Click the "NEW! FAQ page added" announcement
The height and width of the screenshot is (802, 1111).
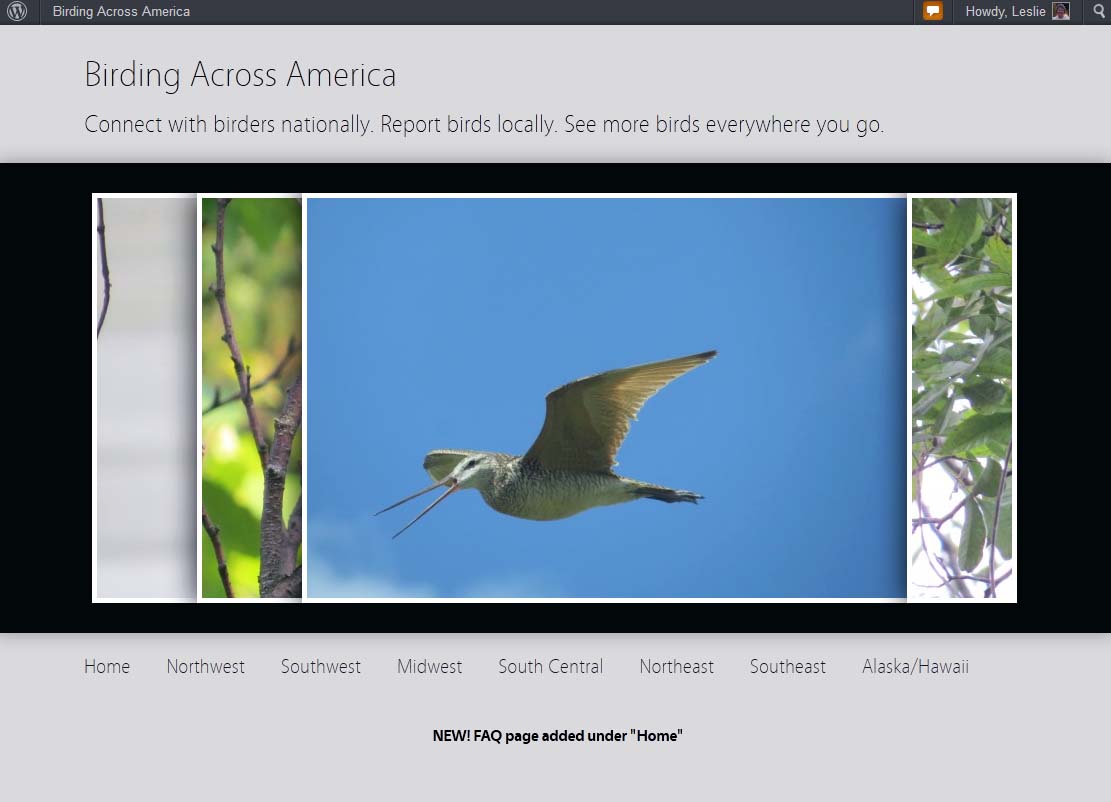point(557,736)
